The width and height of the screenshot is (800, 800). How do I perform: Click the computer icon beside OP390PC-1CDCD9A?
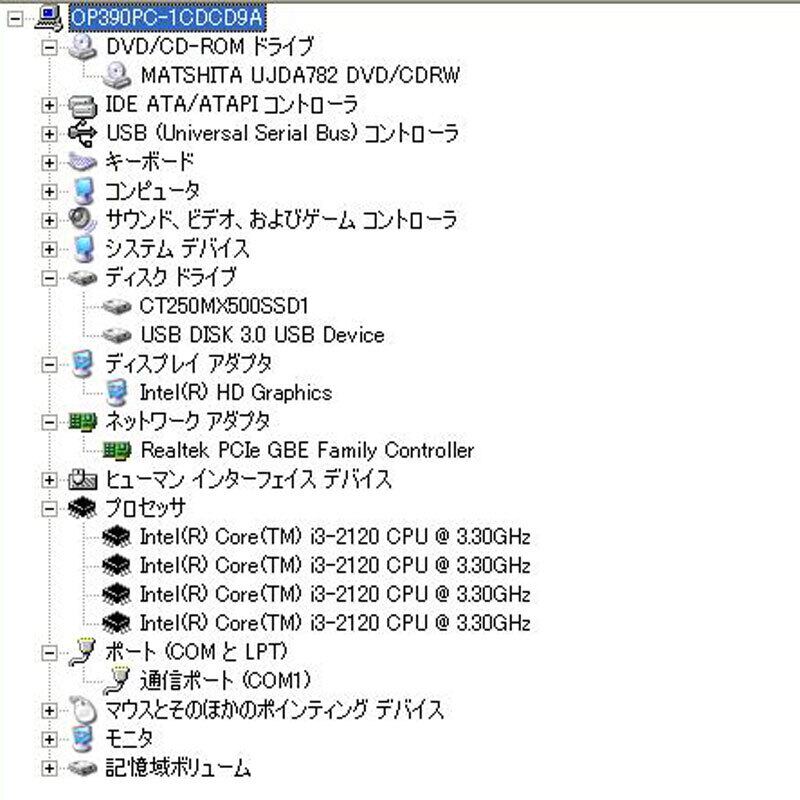point(48,18)
